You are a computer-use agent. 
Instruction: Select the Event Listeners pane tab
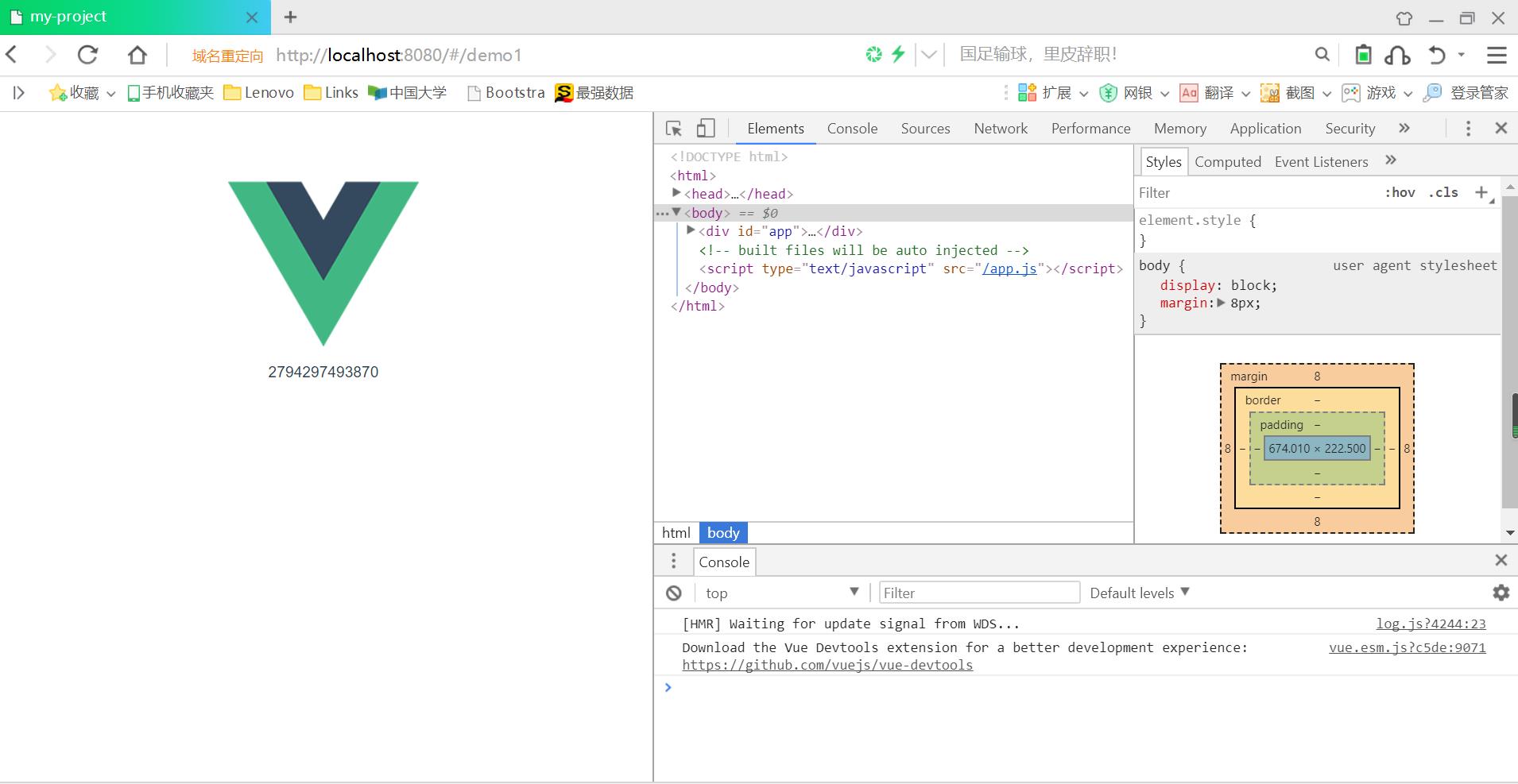pyautogui.click(x=1321, y=162)
